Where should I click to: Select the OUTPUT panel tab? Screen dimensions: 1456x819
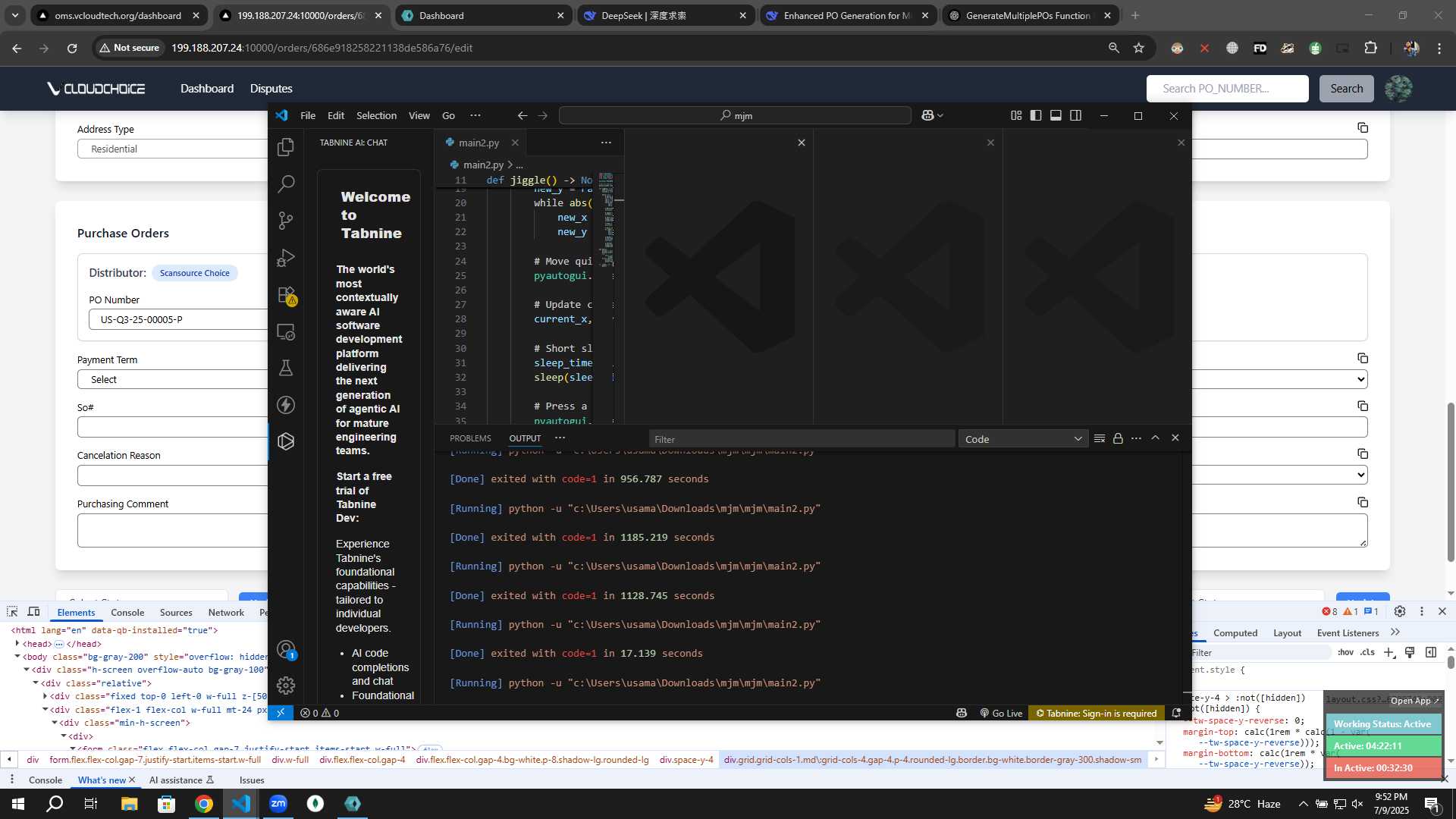point(525,438)
